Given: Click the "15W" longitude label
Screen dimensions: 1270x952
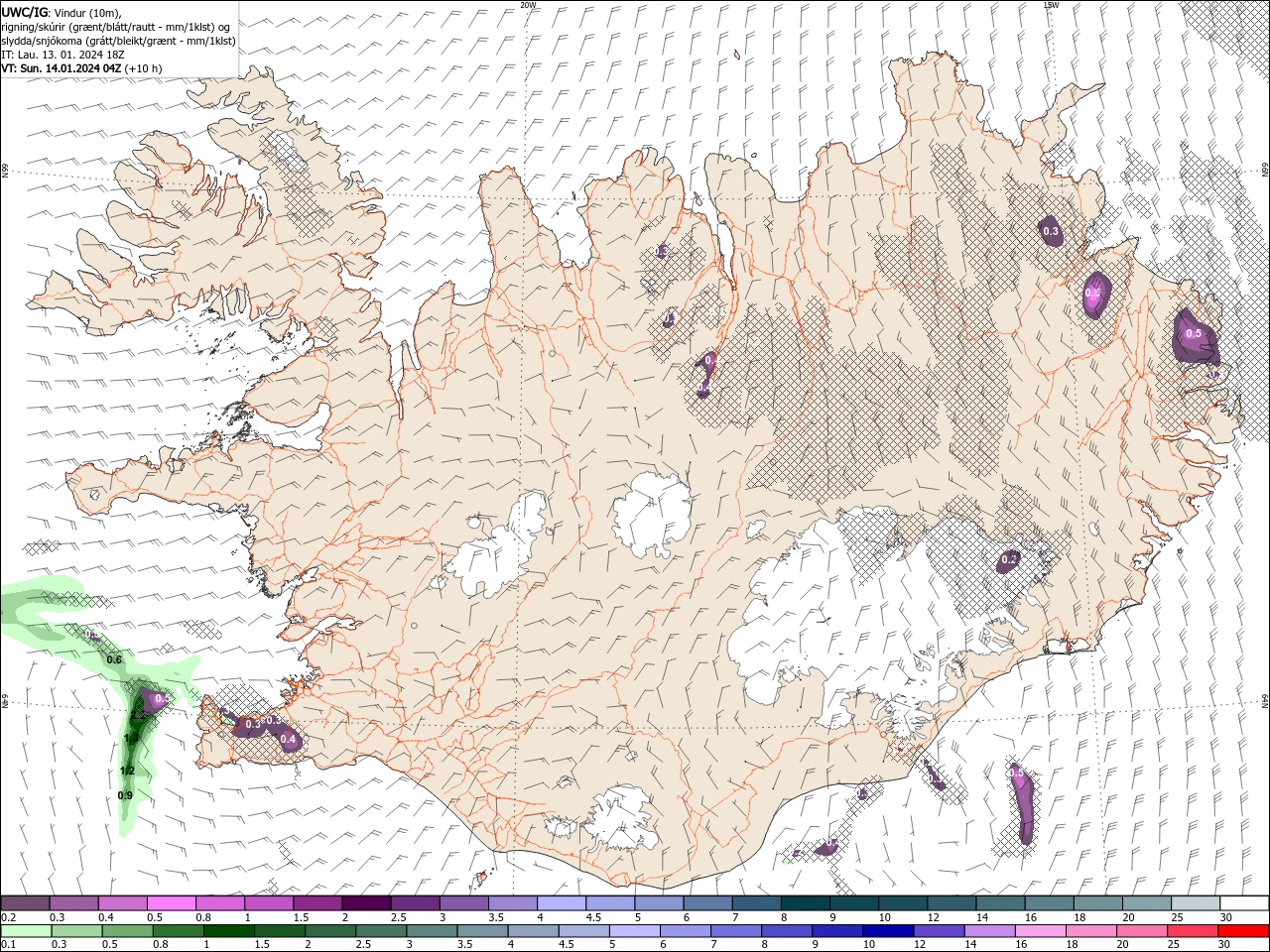Looking at the screenshot, I should pyautogui.click(x=1051, y=5).
